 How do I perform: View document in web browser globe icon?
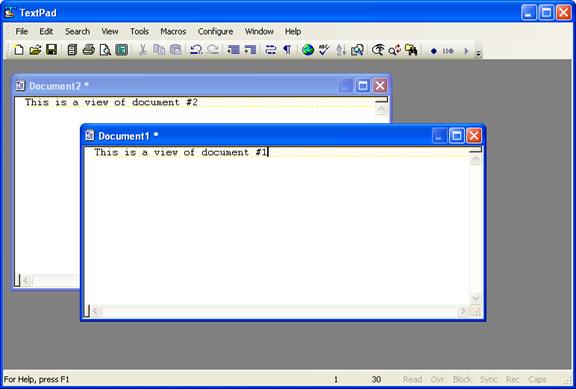308,50
